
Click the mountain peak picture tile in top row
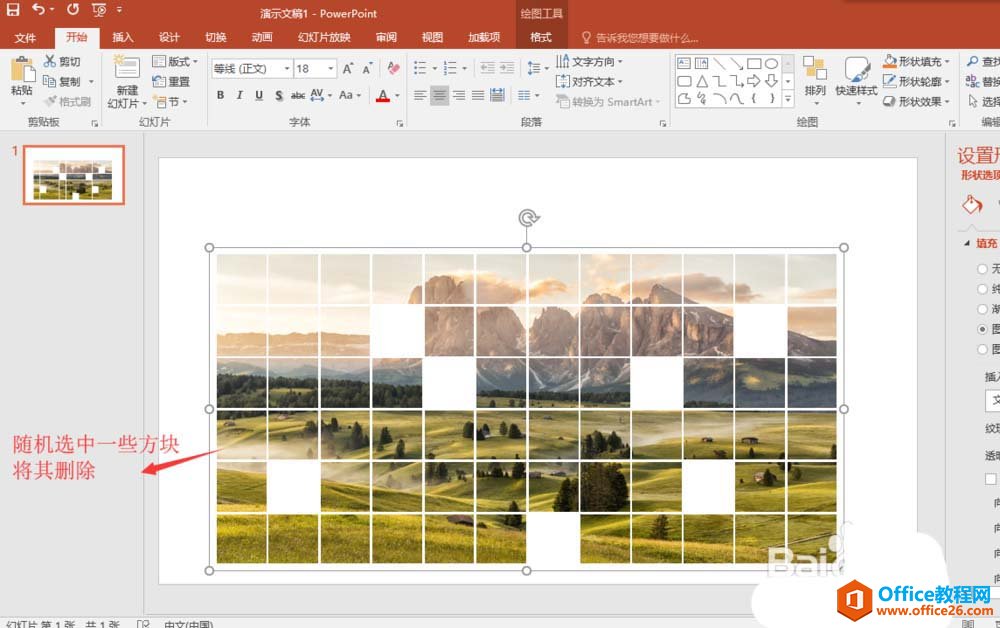449,279
